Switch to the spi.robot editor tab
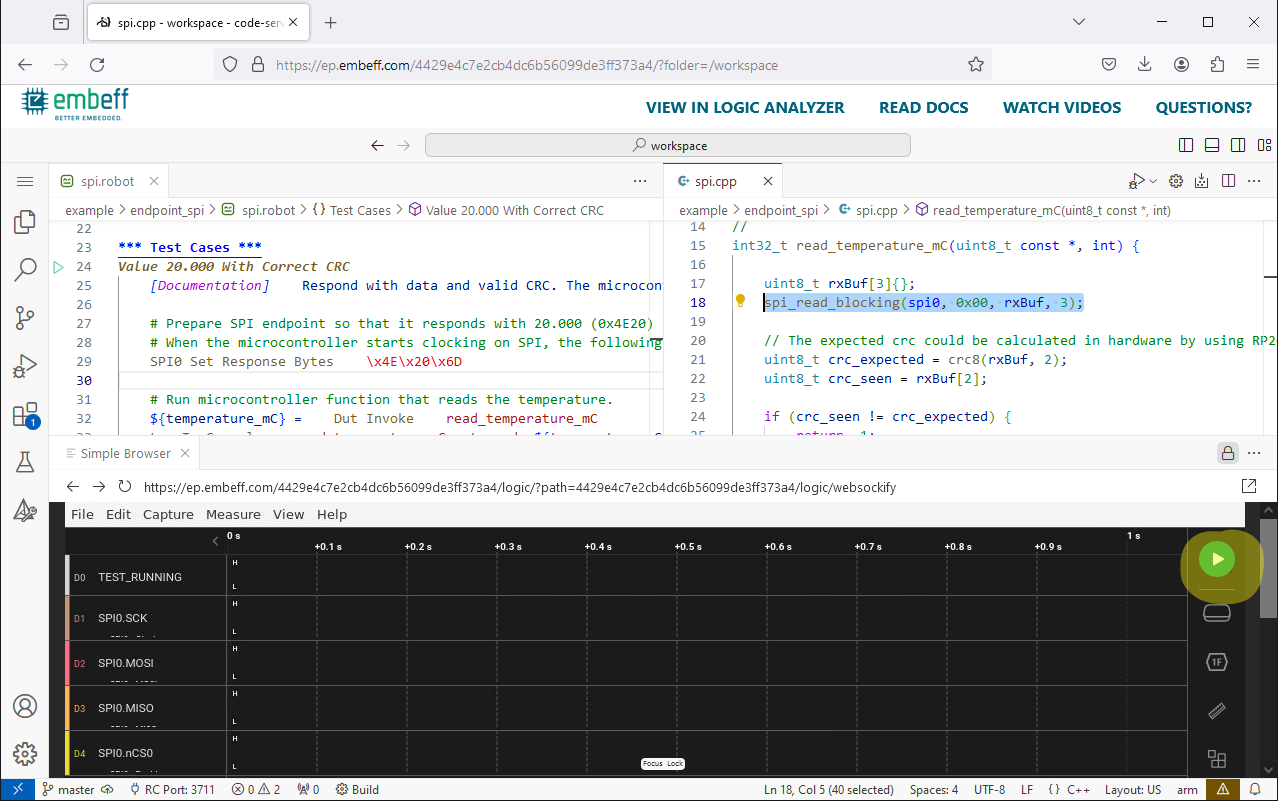Image resolution: width=1278 pixels, height=801 pixels. point(108,180)
